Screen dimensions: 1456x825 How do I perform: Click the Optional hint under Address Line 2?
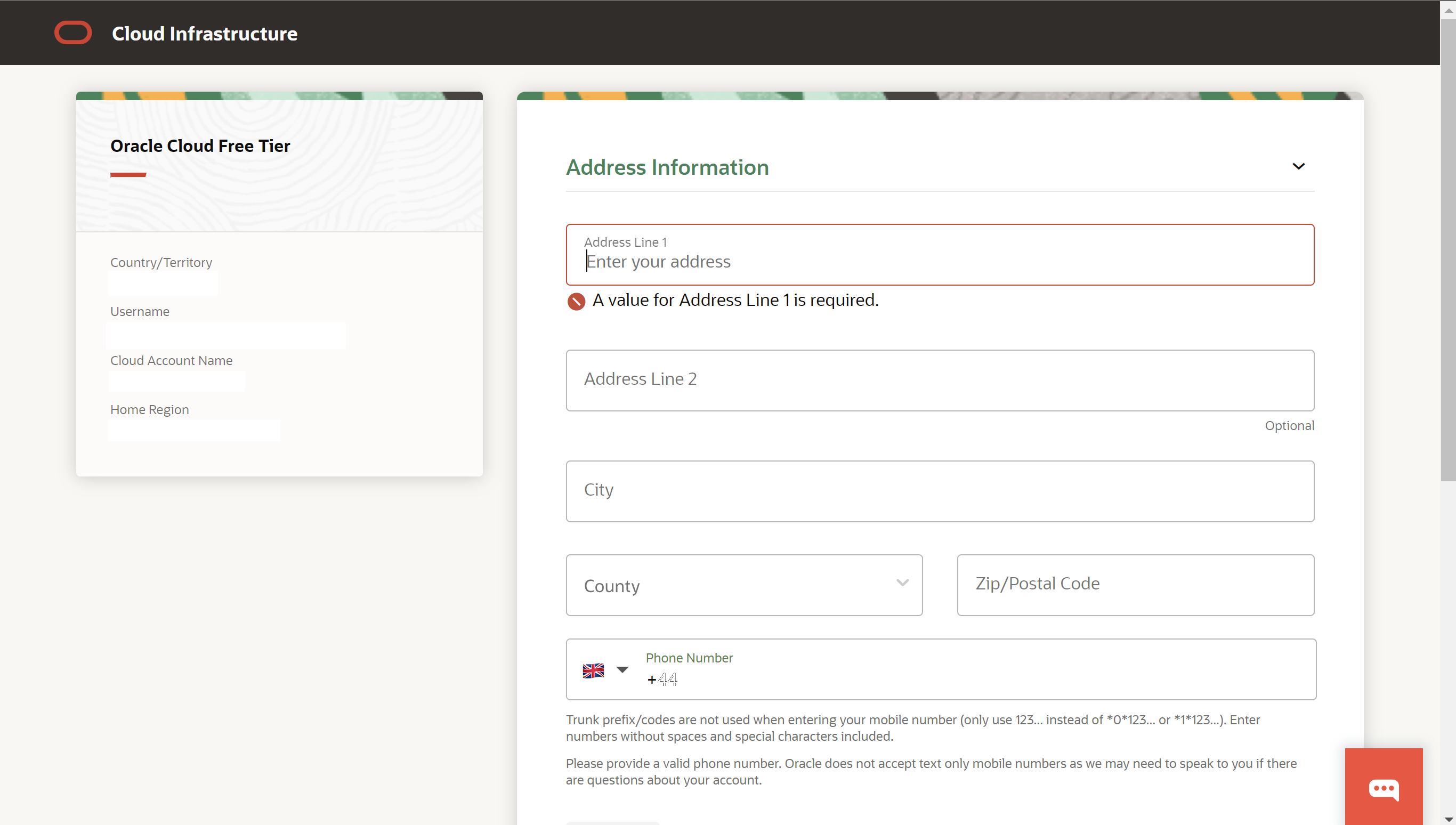pos(1289,425)
